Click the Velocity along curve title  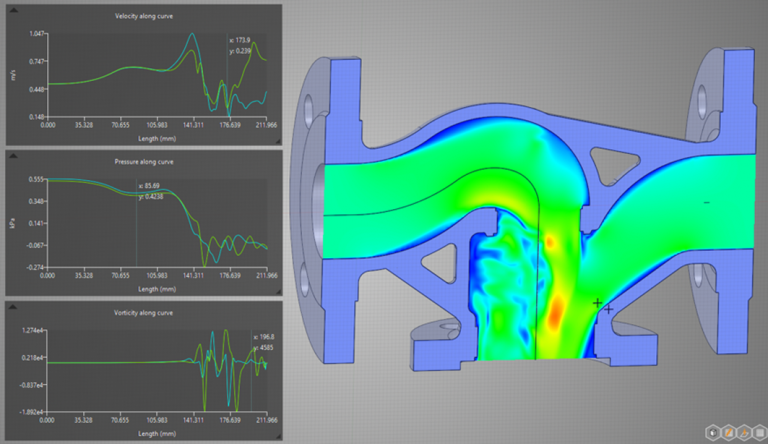pos(144,16)
